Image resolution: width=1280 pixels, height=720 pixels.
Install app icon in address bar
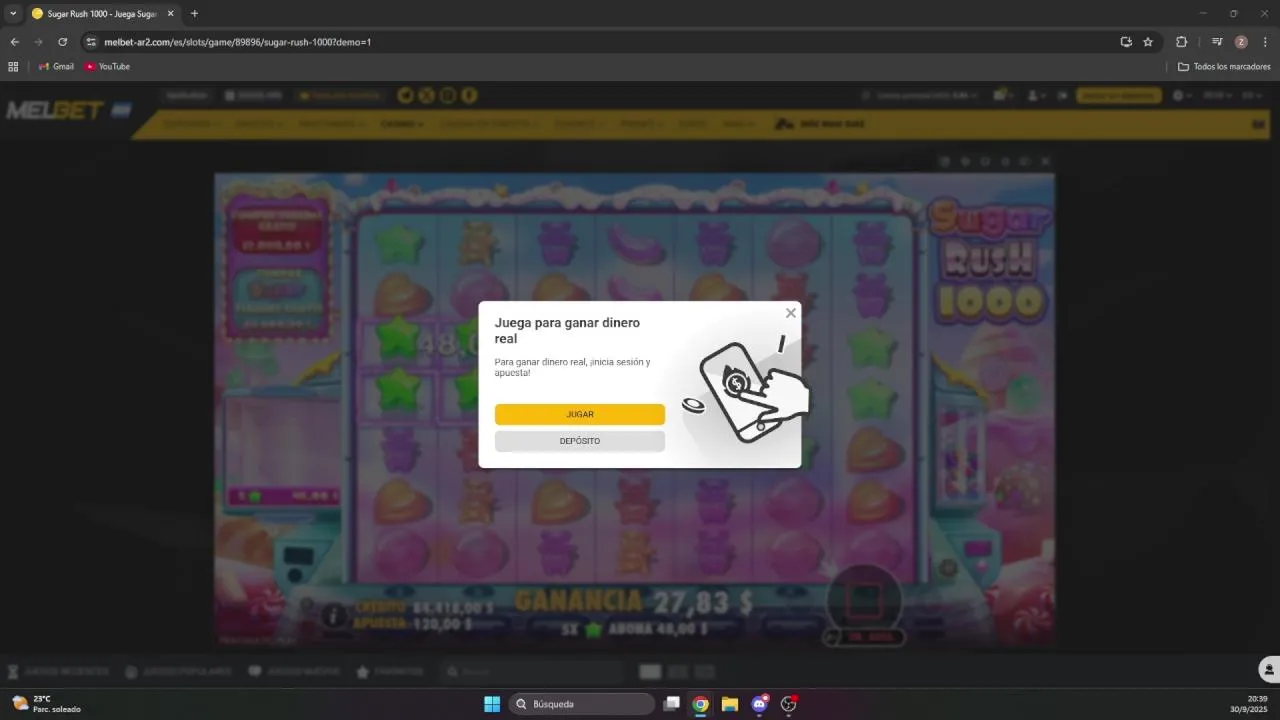[1126, 42]
